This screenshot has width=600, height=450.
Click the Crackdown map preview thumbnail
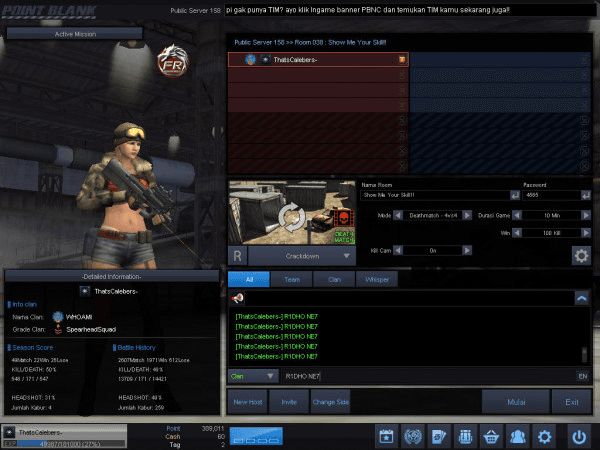[x=292, y=212]
